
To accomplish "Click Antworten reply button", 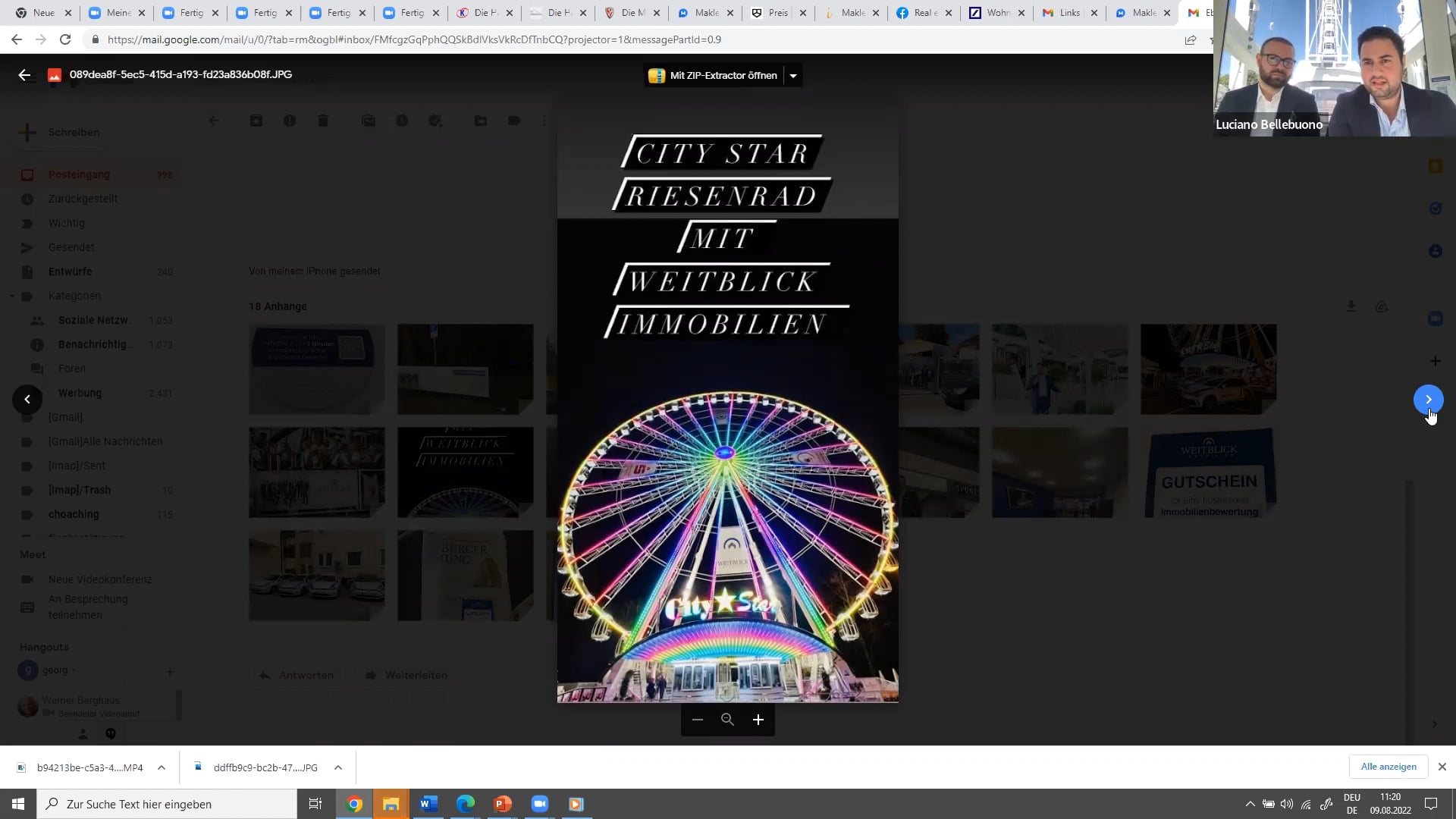I will coord(296,675).
